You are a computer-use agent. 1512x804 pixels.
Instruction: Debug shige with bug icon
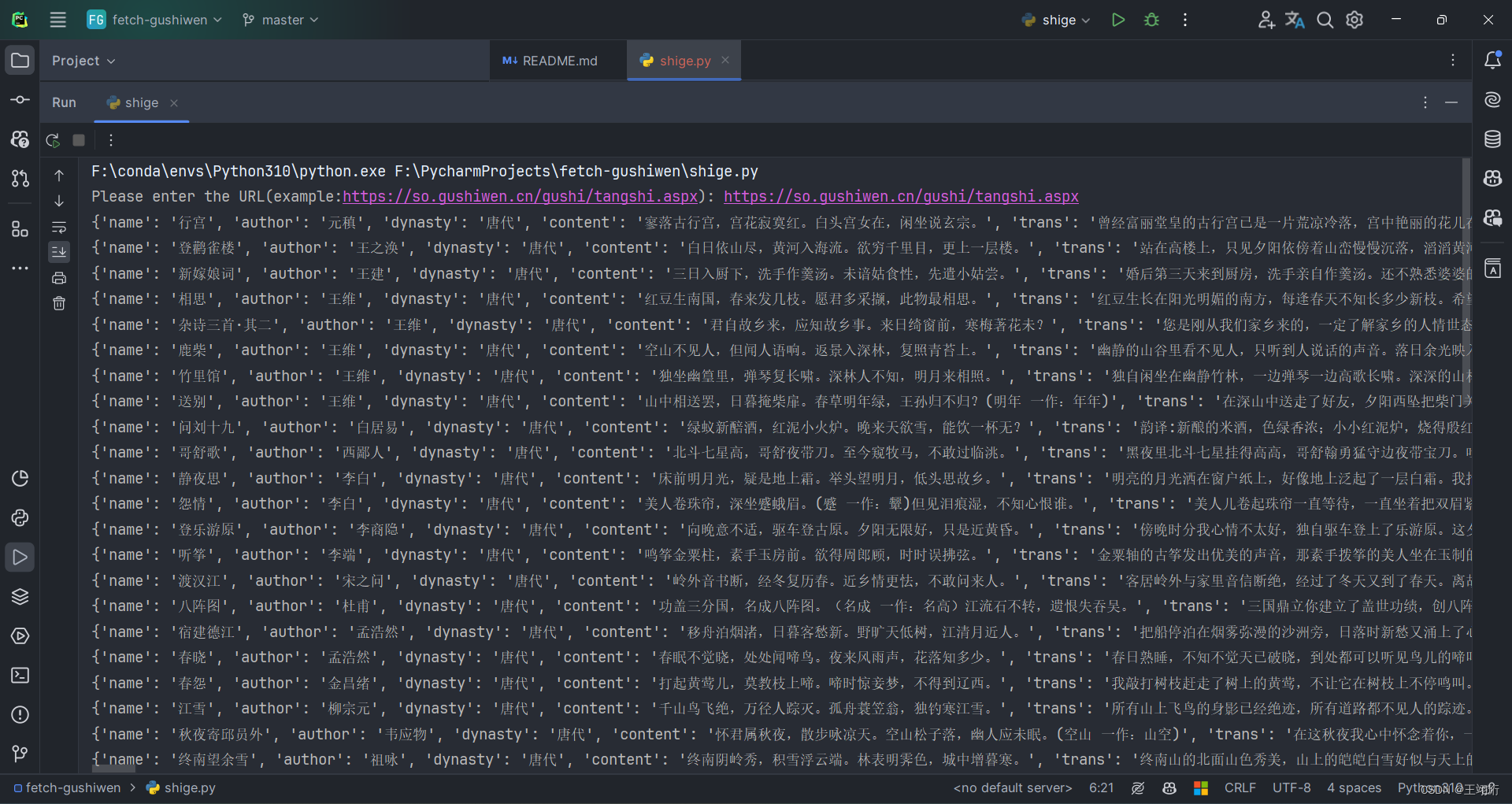coord(1151,20)
